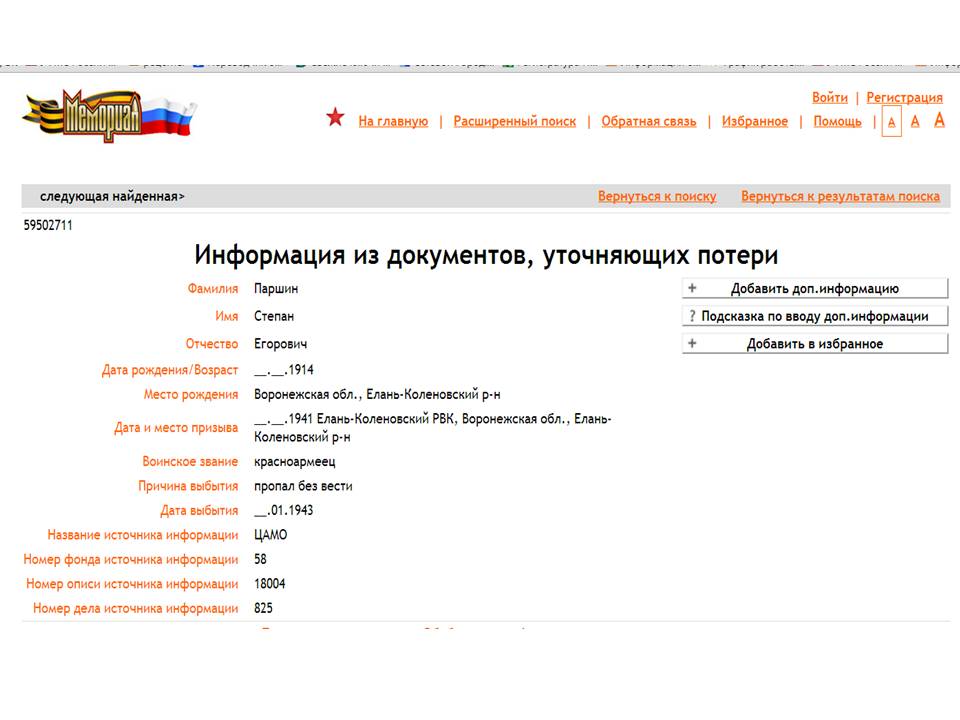
Task: Click Вернуться к результатам поиска
Action: coord(840,197)
